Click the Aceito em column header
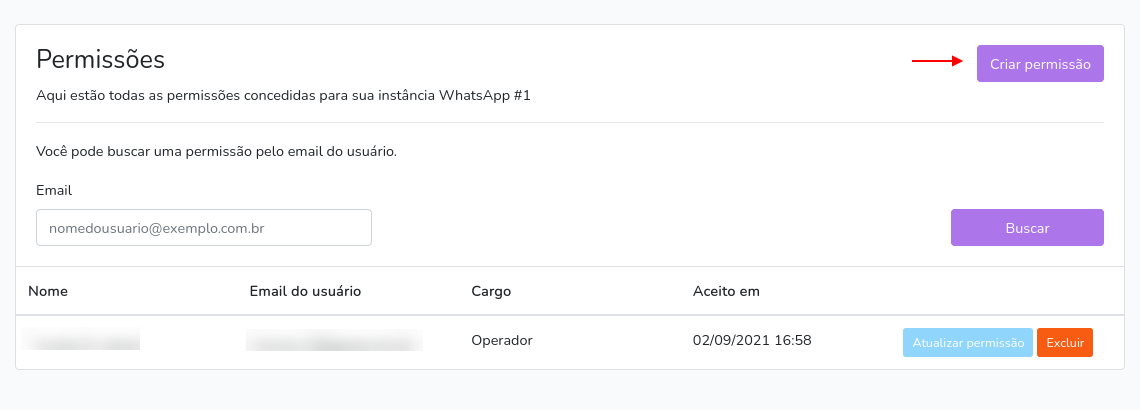The height and width of the screenshot is (410, 1140). 726,292
